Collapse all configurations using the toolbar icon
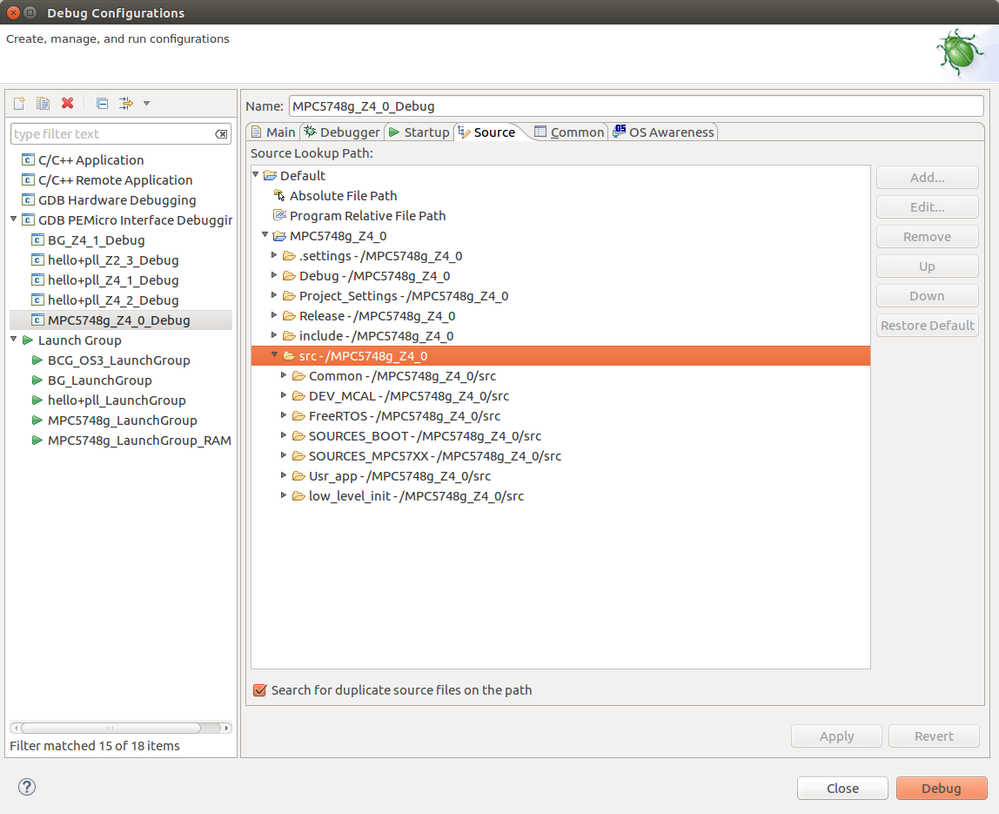The height and width of the screenshot is (814, 999). point(102,103)
